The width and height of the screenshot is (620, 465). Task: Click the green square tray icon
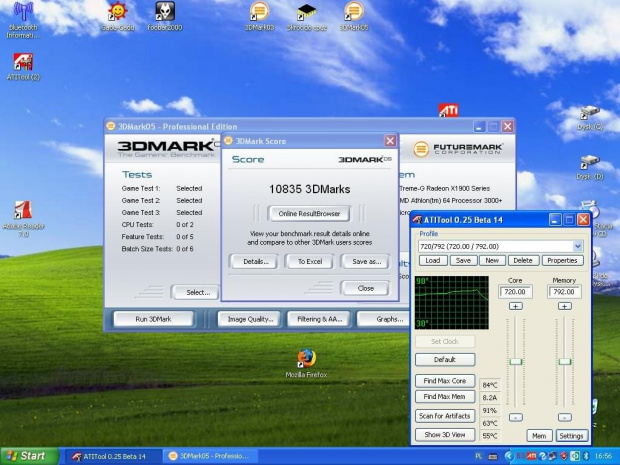[576, 456]
